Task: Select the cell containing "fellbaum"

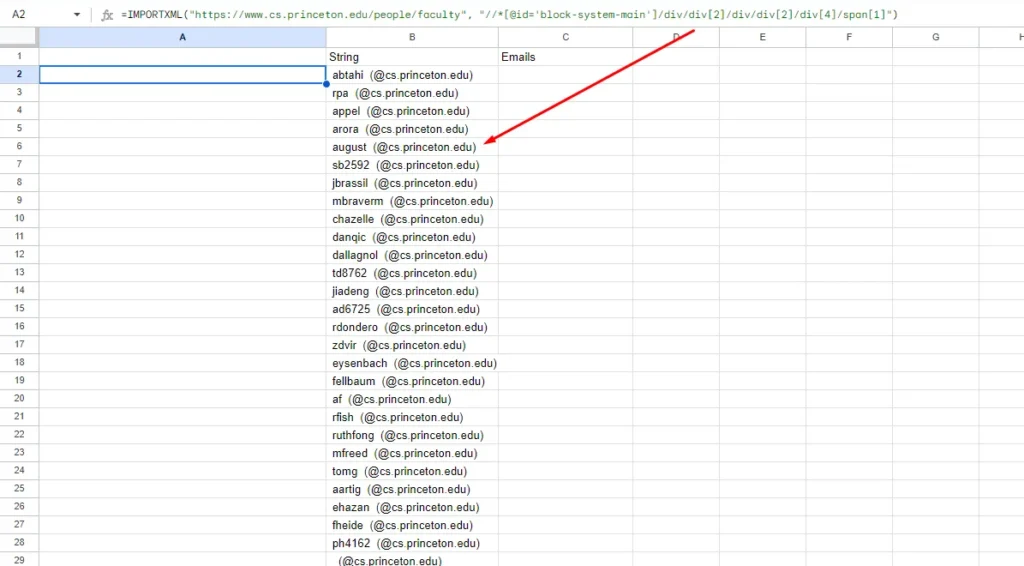Action: coord(412,381)
